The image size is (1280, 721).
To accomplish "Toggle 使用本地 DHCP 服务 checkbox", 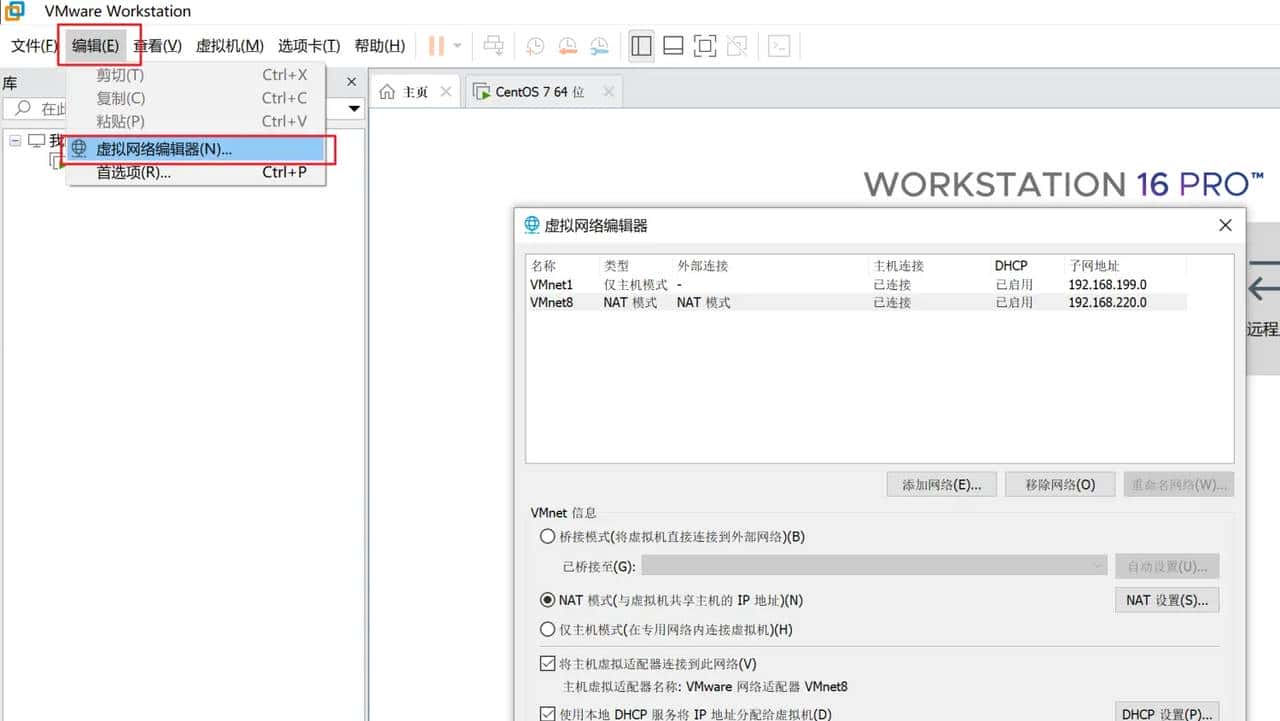I will coord(547,714).
